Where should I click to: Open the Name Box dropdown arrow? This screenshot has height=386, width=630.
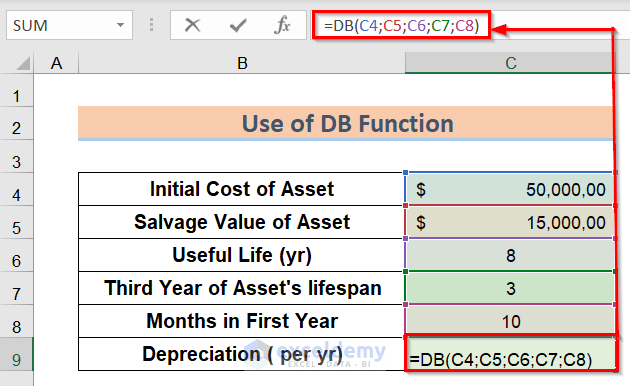click(x=120, y=25)
